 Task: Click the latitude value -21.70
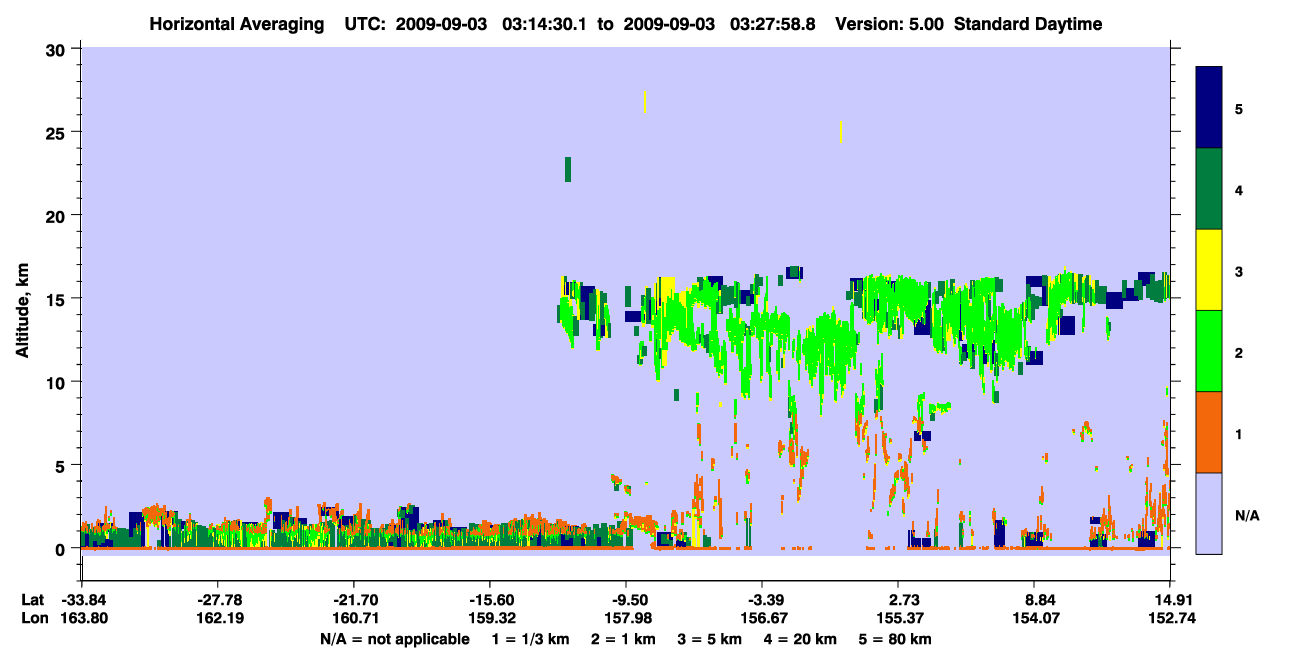(354, 600)
